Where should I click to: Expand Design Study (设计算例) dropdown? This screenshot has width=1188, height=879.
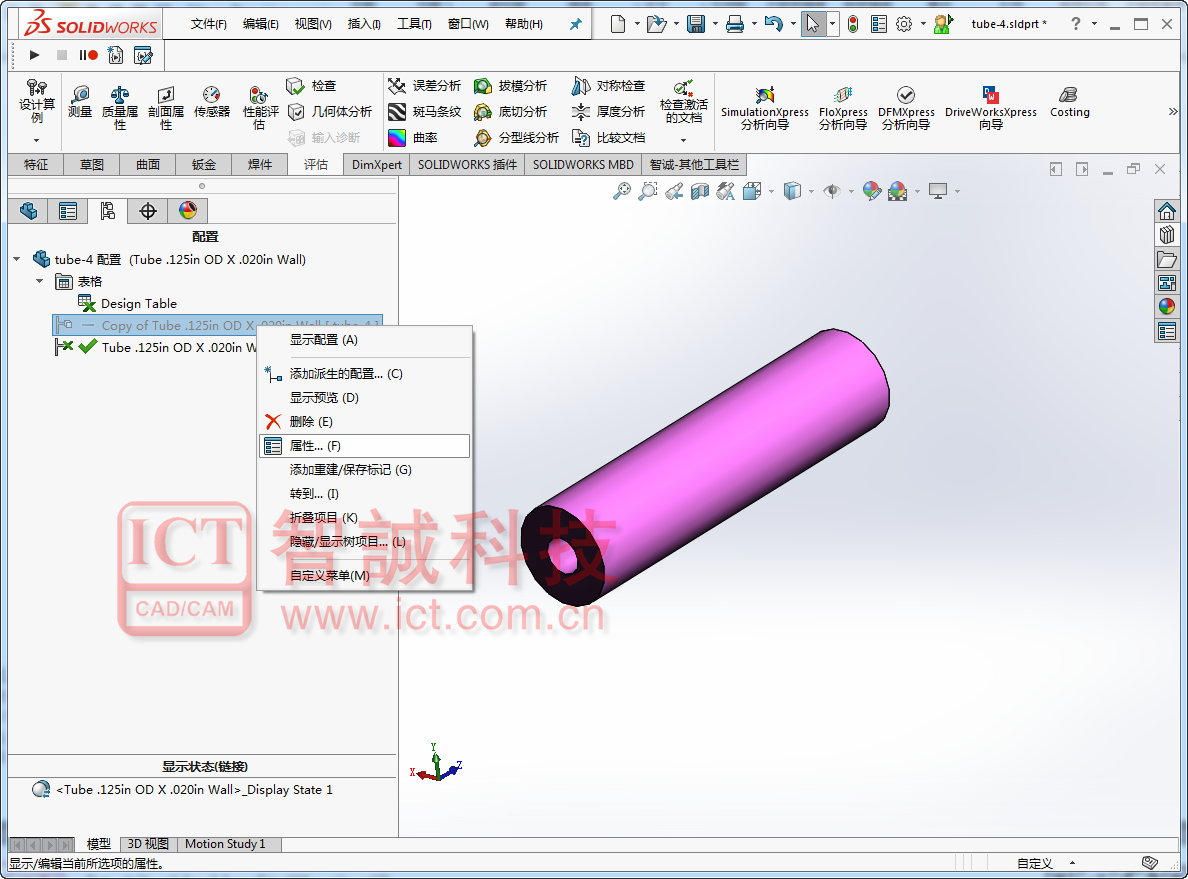tap(36, 140)
